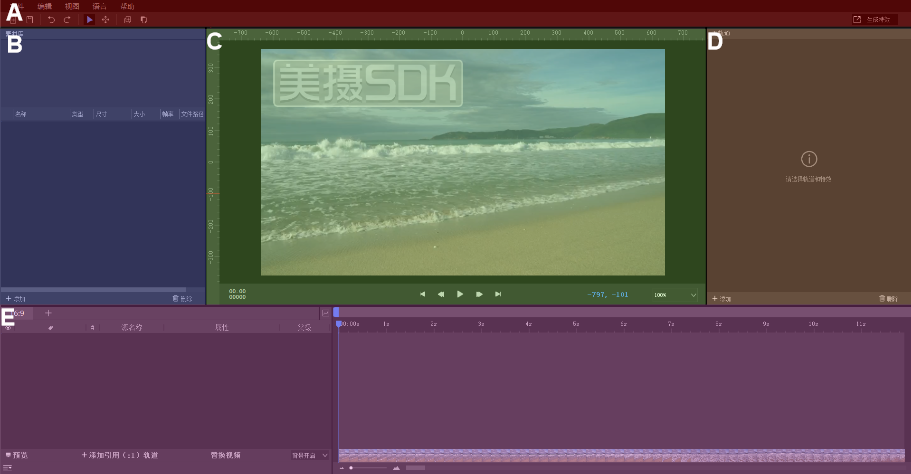The height and width of the screenshot is (474, 911).
Task: Click the 预览 button at the timeline bottom
Action: pyautogui.click(x=17, y=455)
